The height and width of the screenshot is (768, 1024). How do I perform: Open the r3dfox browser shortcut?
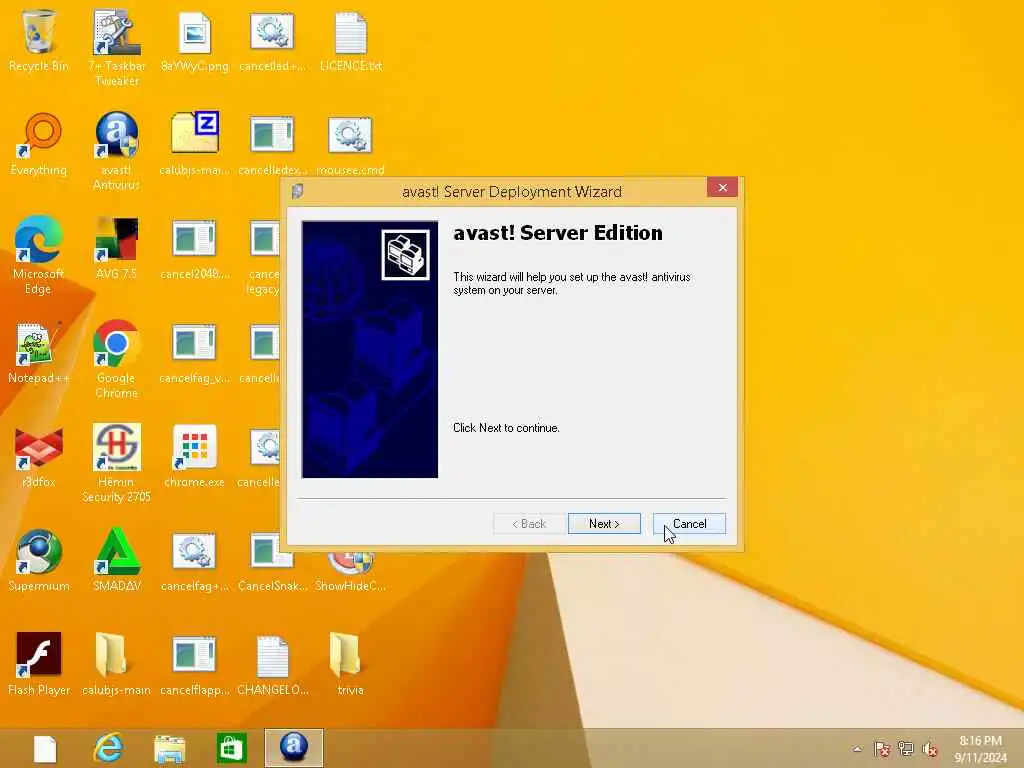39,456
